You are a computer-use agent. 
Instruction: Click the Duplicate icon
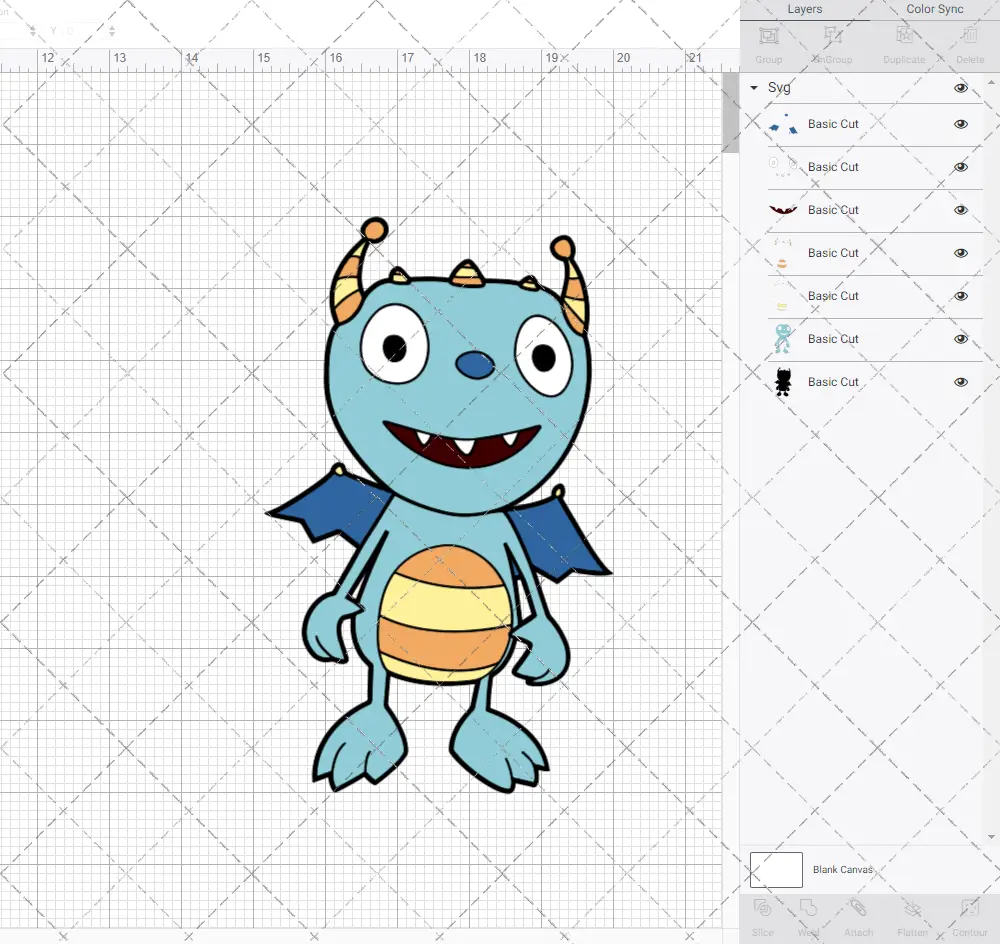pyautogui.click(x=904, y=36)
